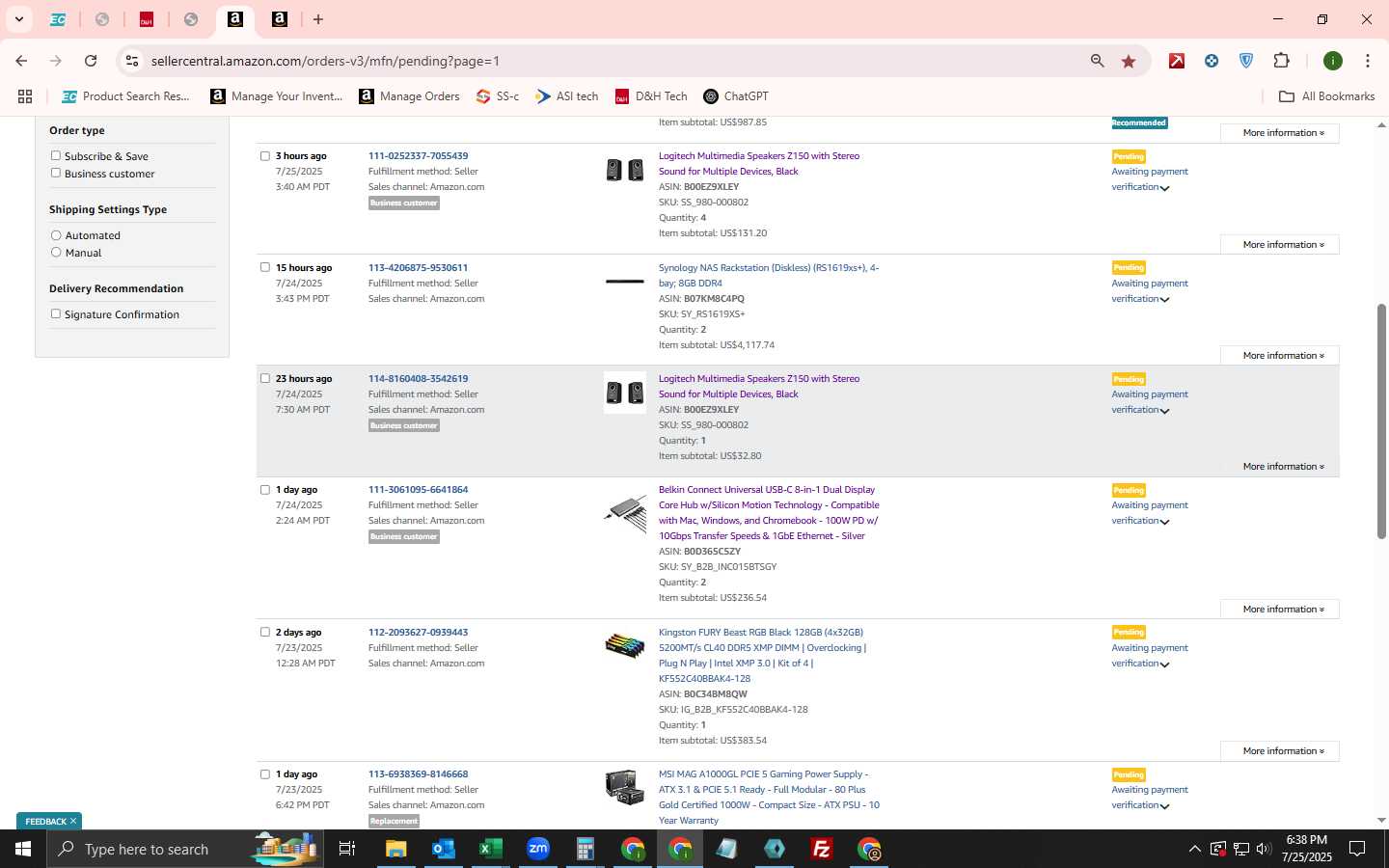Open new tab with plus icon
Viewport: 1389px width, 868px height.
click(x=318, y=19)
